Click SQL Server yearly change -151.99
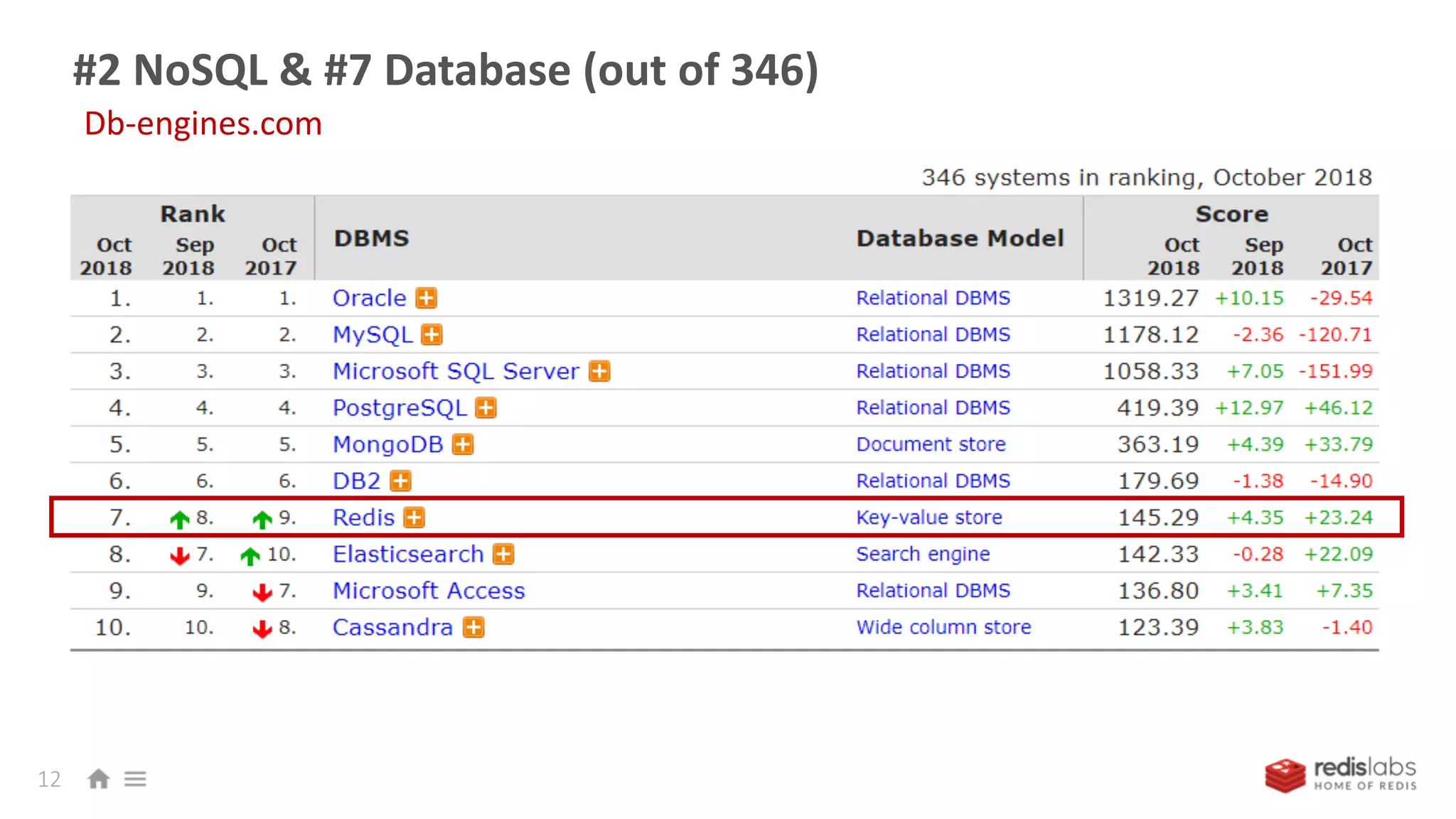The image size is (1456, 819). (x=1336, y=371)
